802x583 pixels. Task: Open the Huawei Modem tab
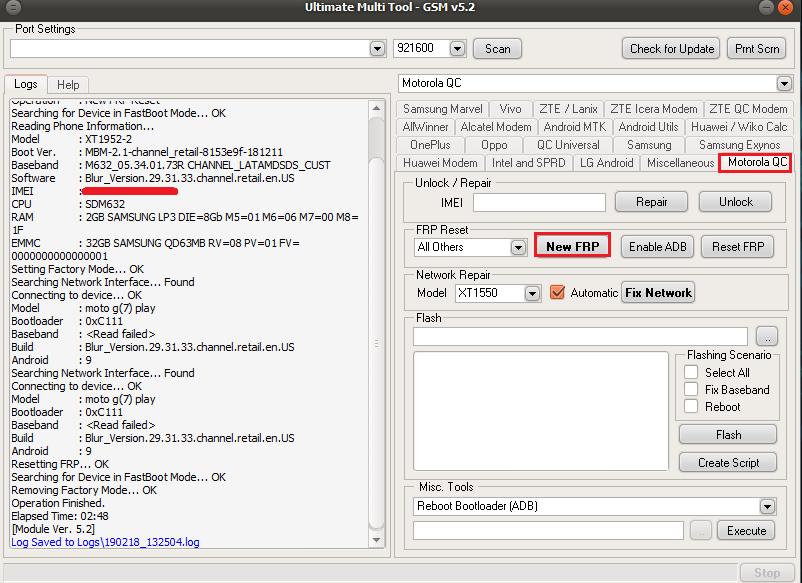[440, 163]
